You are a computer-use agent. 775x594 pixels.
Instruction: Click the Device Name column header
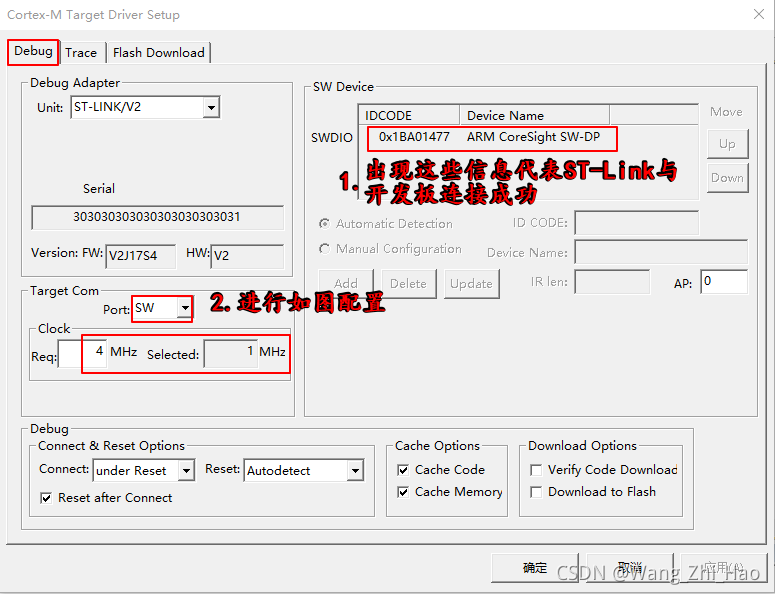(x=535, y=116)
